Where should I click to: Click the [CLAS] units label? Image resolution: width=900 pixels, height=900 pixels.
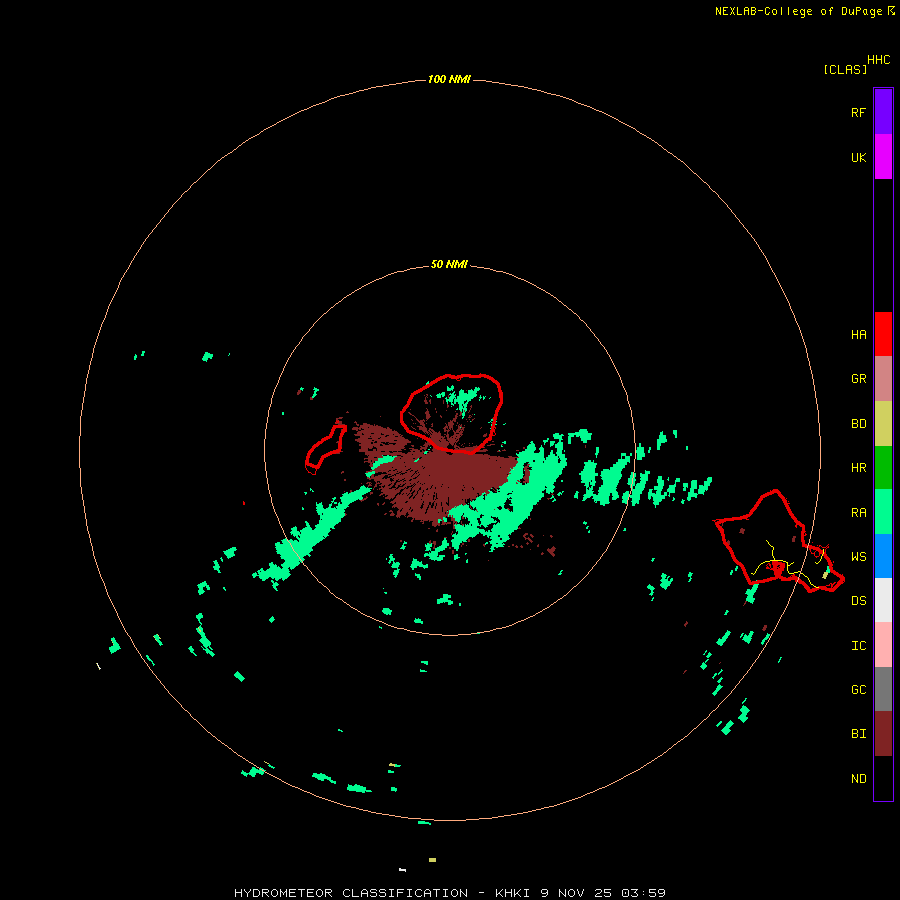[x=845, y=69]
